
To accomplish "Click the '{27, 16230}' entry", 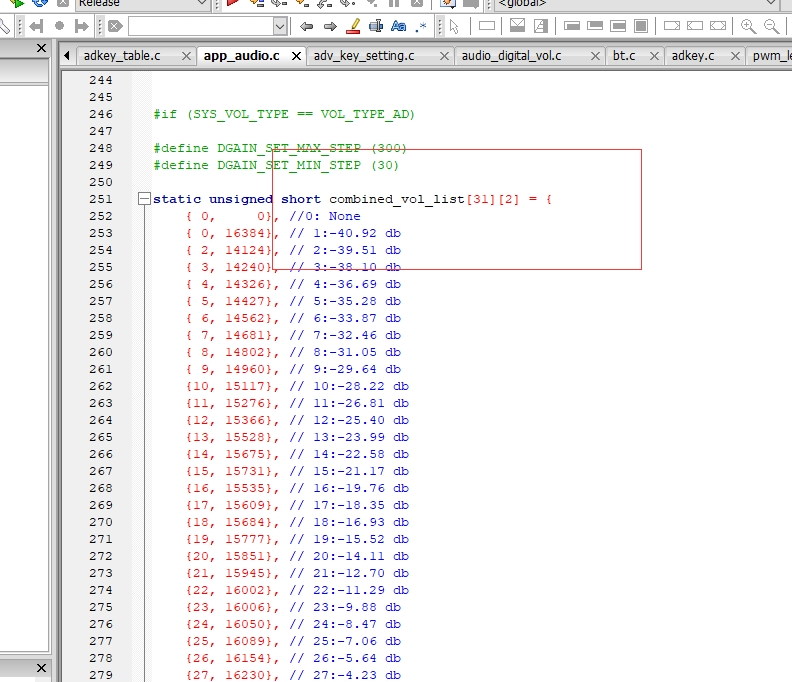I will [230, 675].
